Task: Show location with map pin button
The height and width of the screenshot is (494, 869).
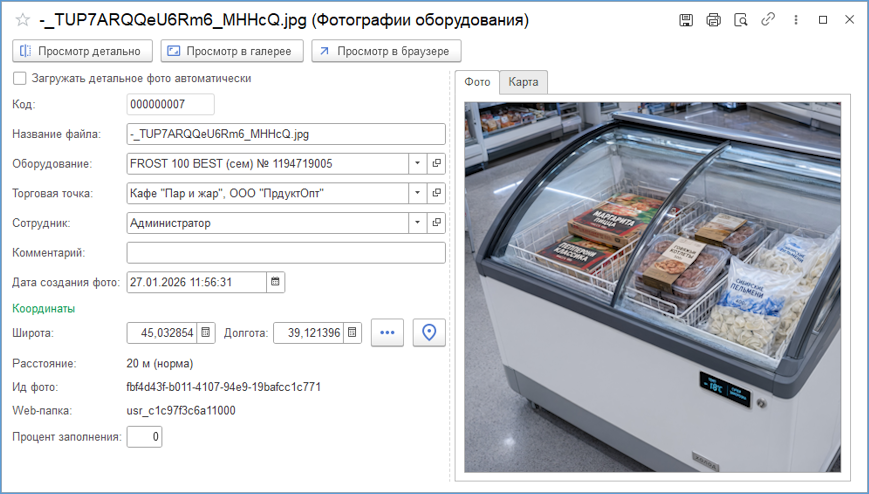Action: click(429, 333)
